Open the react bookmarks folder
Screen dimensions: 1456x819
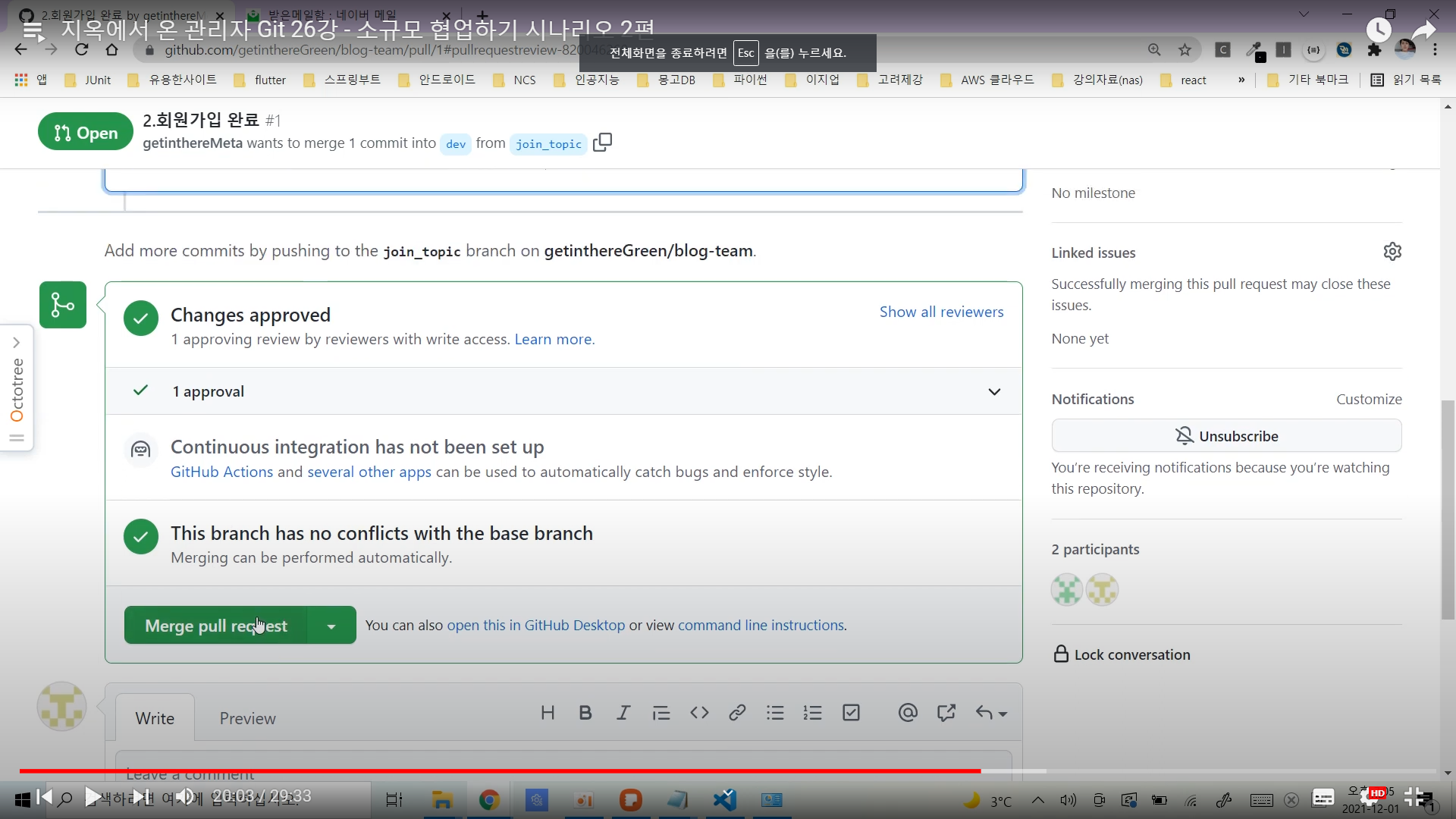tap(1183, 80)
